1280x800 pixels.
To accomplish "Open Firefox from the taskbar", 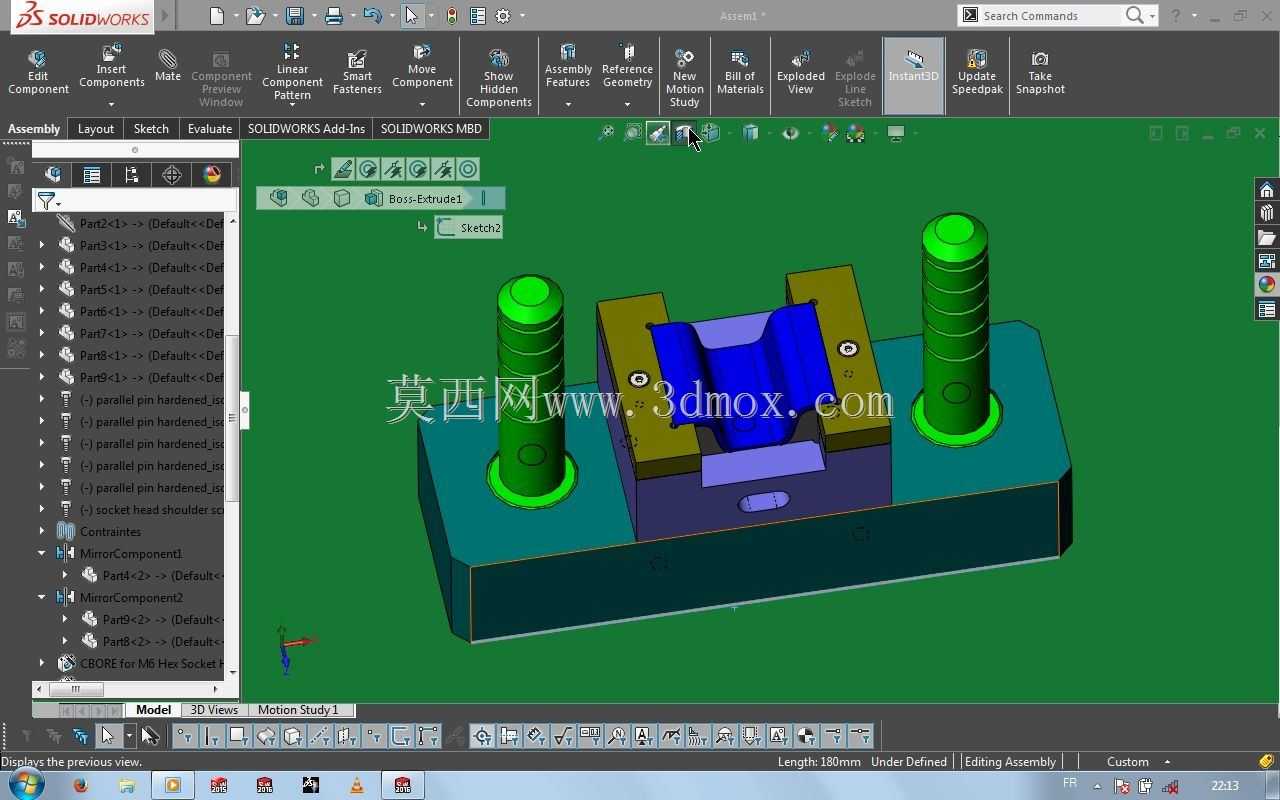I will point(81,785).
